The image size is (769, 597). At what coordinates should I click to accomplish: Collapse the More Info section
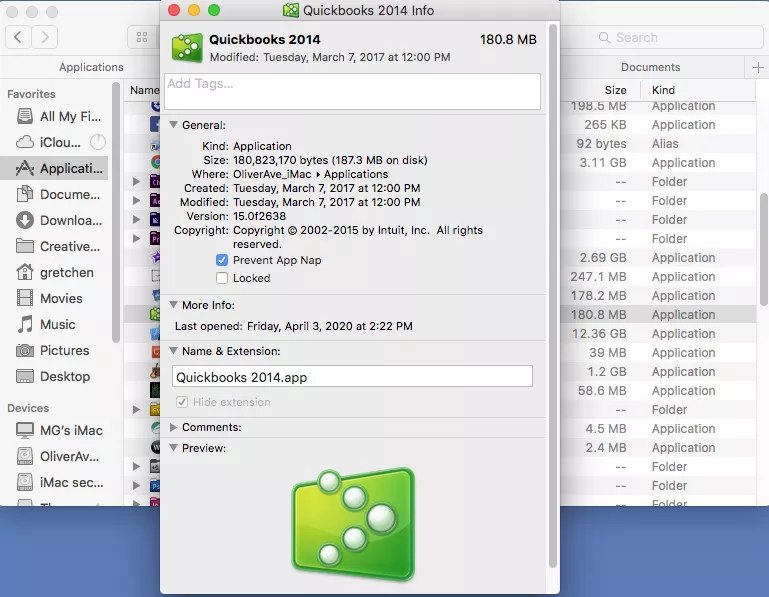click(173, 305)
